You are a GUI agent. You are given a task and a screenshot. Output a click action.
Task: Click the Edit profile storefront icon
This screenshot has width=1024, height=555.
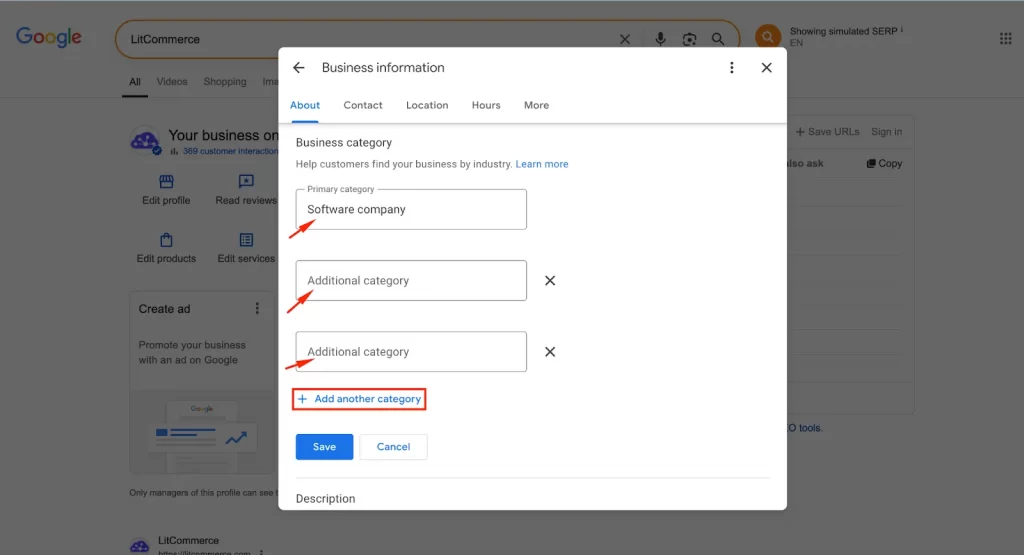(x=167, y=181)
